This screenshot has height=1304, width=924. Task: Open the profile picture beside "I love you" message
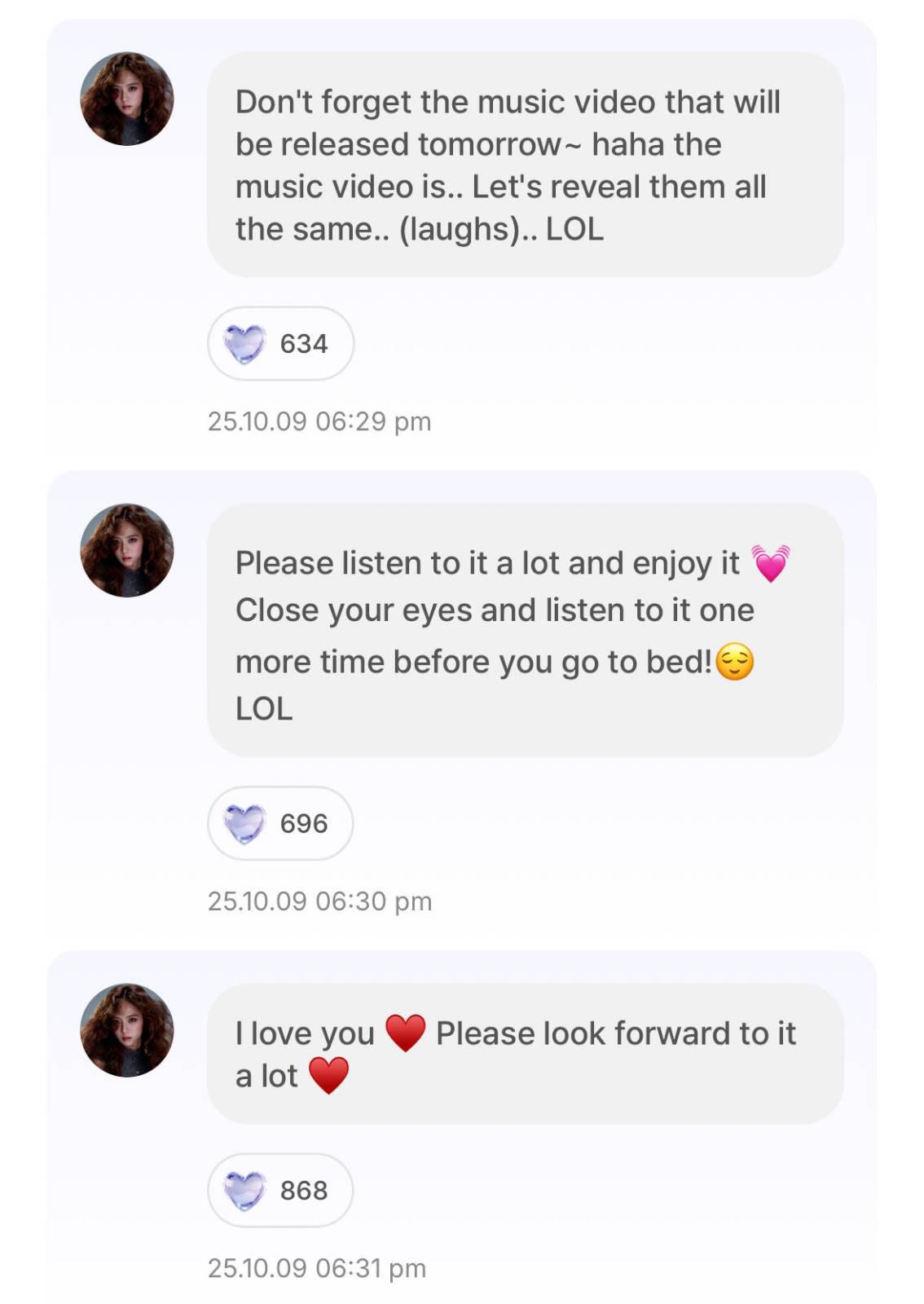(x=127, y=1030)
